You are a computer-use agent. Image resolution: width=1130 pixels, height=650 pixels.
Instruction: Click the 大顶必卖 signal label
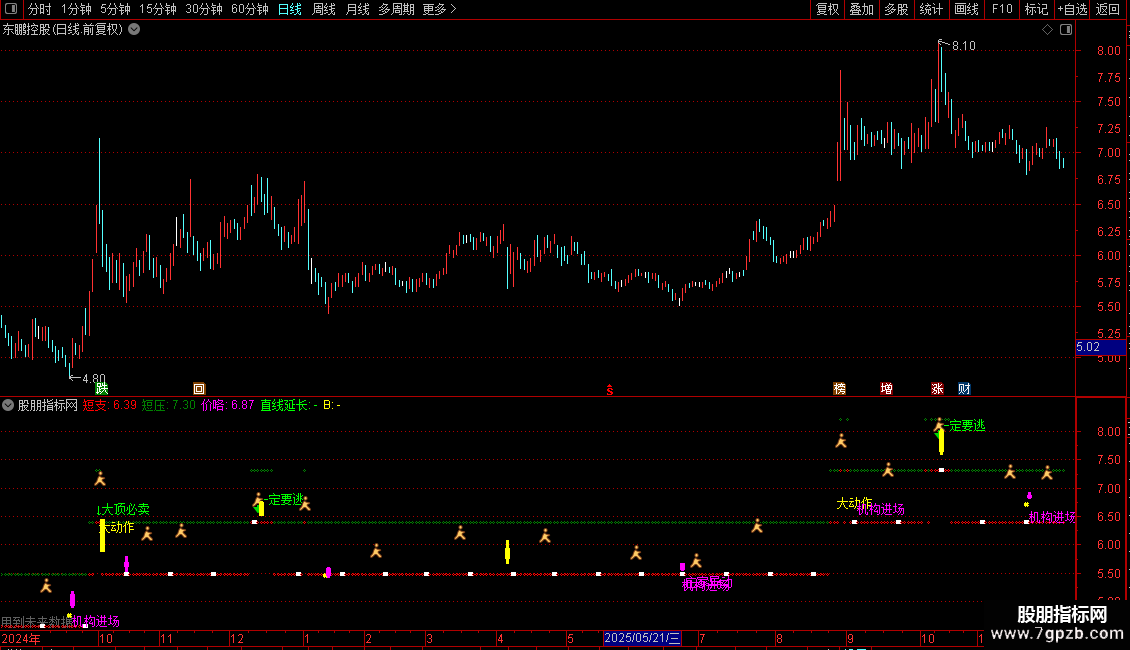tap(125, 509)
